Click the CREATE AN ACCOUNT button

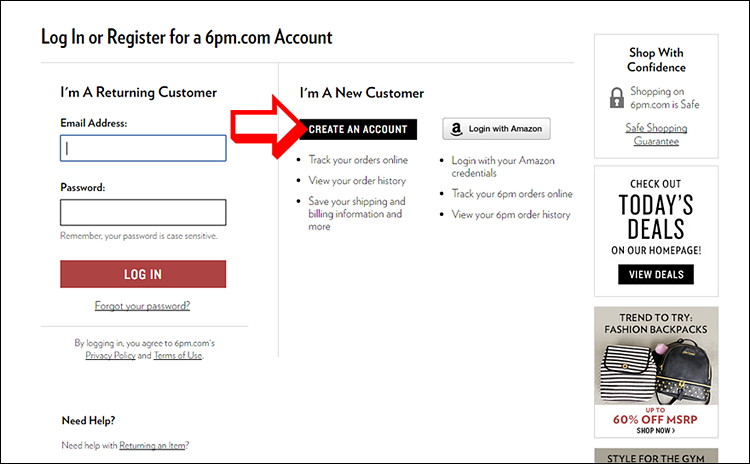point(358,130)
